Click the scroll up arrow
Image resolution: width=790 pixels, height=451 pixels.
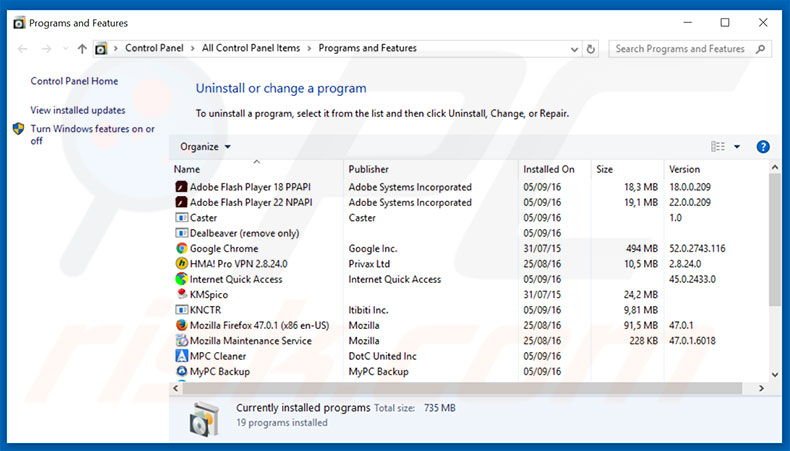tap(775, 167)
